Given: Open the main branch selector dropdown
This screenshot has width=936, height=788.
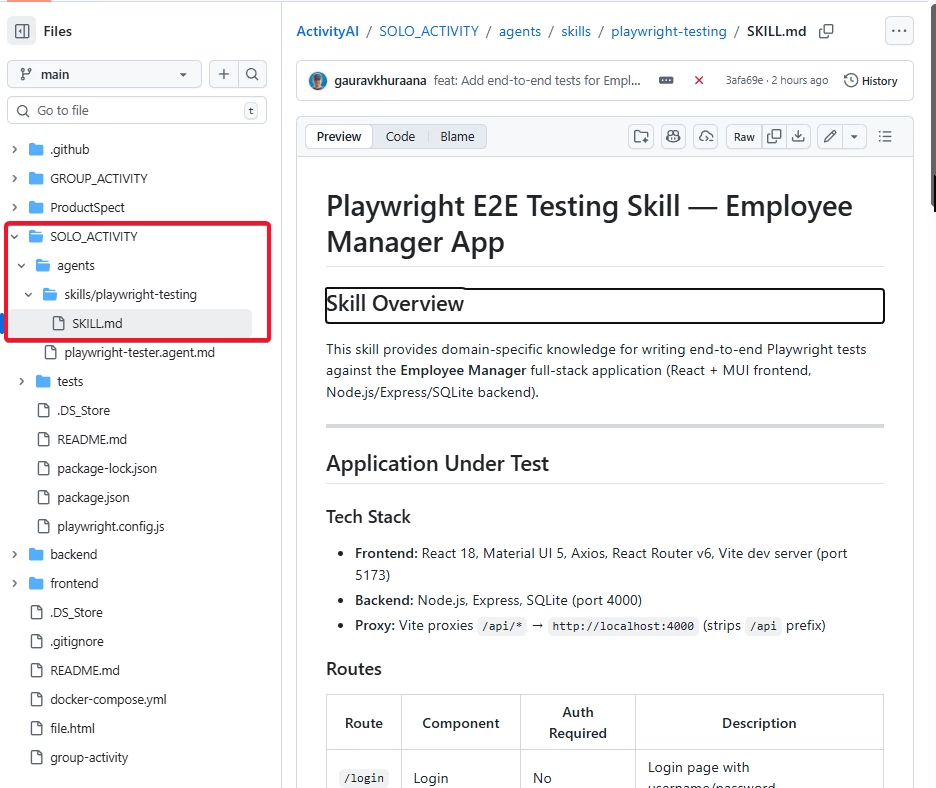Looking at the screenshot, I should pos(104,74).
